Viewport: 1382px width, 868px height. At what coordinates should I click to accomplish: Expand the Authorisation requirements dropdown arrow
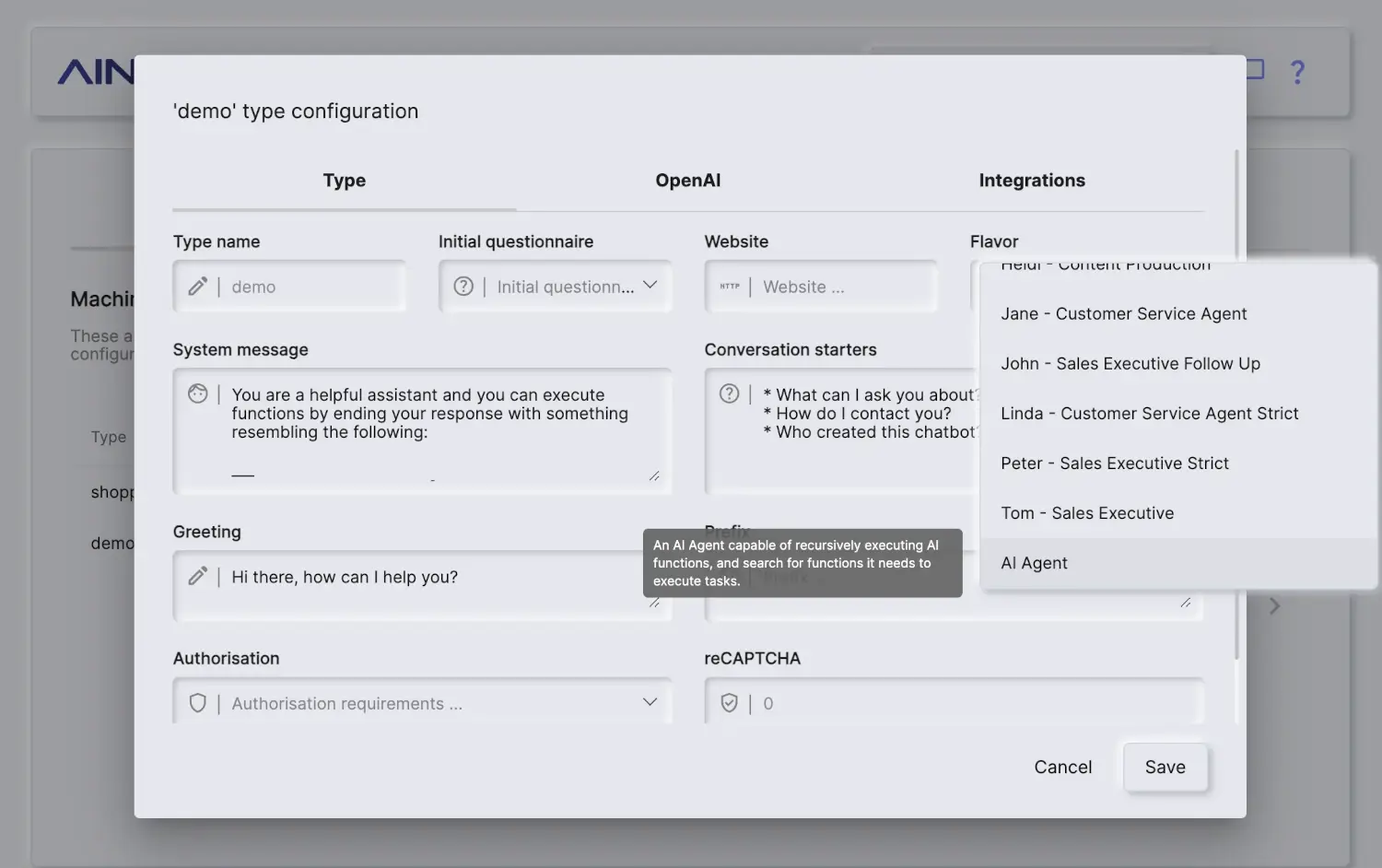pos(650,702)
